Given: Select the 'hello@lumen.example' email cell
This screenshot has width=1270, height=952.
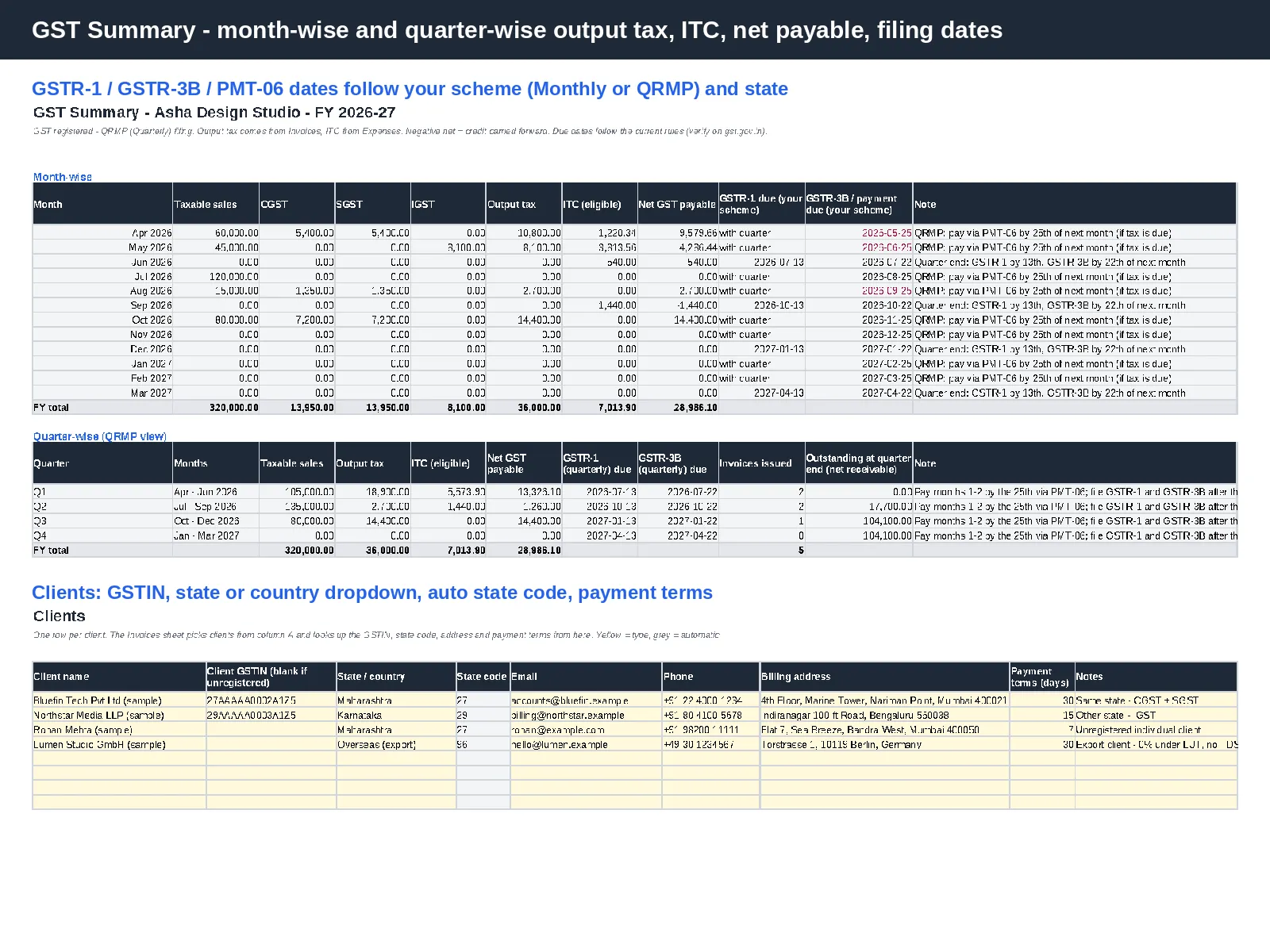Looking at the screenshot, I should tap(586, 744).
